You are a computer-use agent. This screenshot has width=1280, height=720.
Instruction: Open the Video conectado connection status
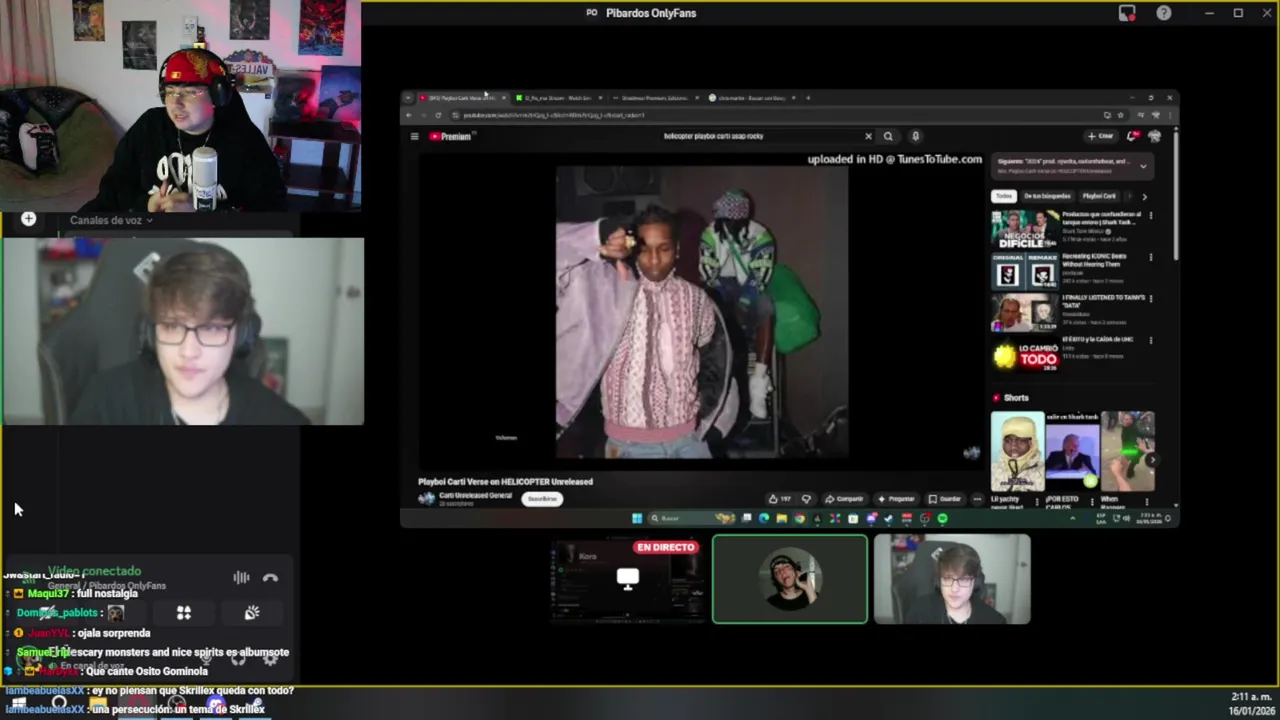pos(94,571)
